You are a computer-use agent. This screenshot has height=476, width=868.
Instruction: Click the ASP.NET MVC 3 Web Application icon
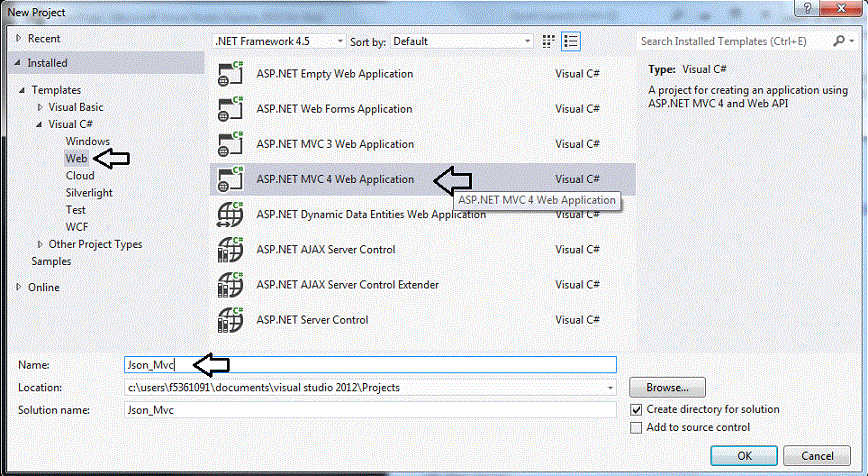click(230, 144)
